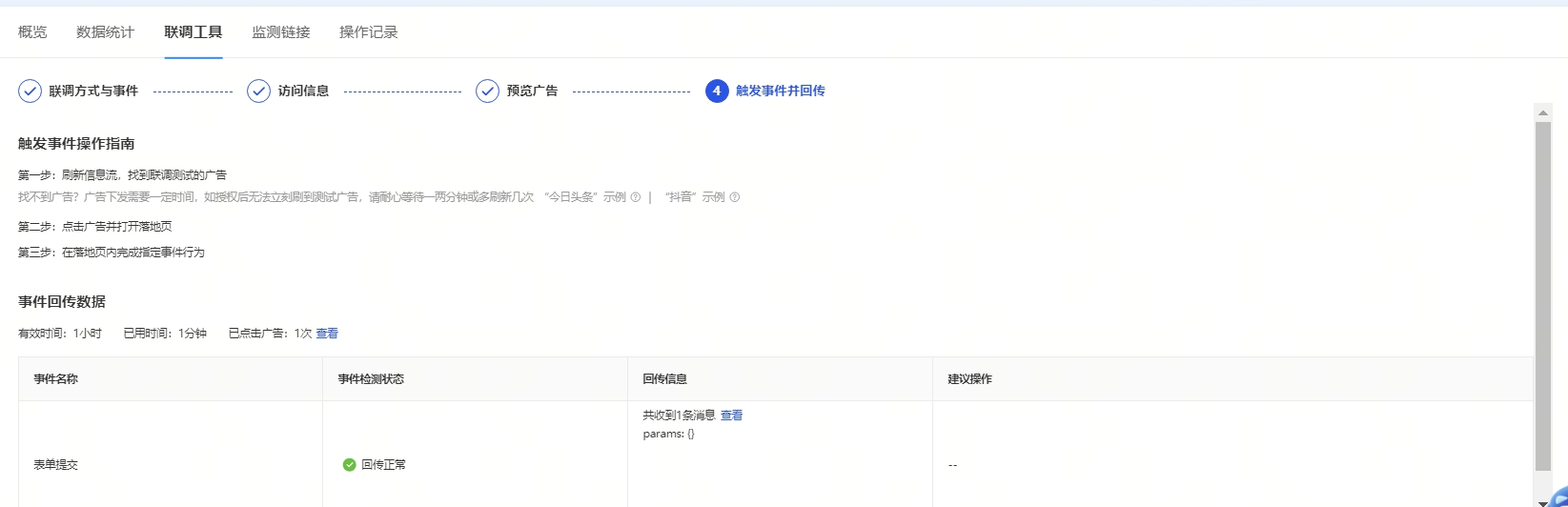Screen dimensions: 1568x507
Task: Click the scrollbar down arrow
Action: point(1543,501)
